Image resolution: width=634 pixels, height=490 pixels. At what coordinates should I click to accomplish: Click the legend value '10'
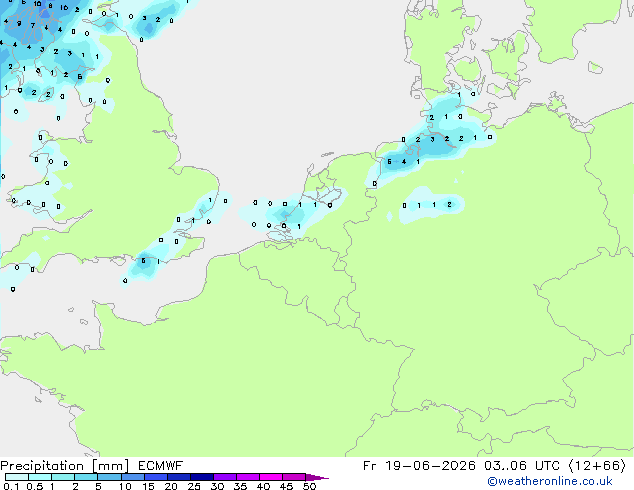[x=125, y=486]
